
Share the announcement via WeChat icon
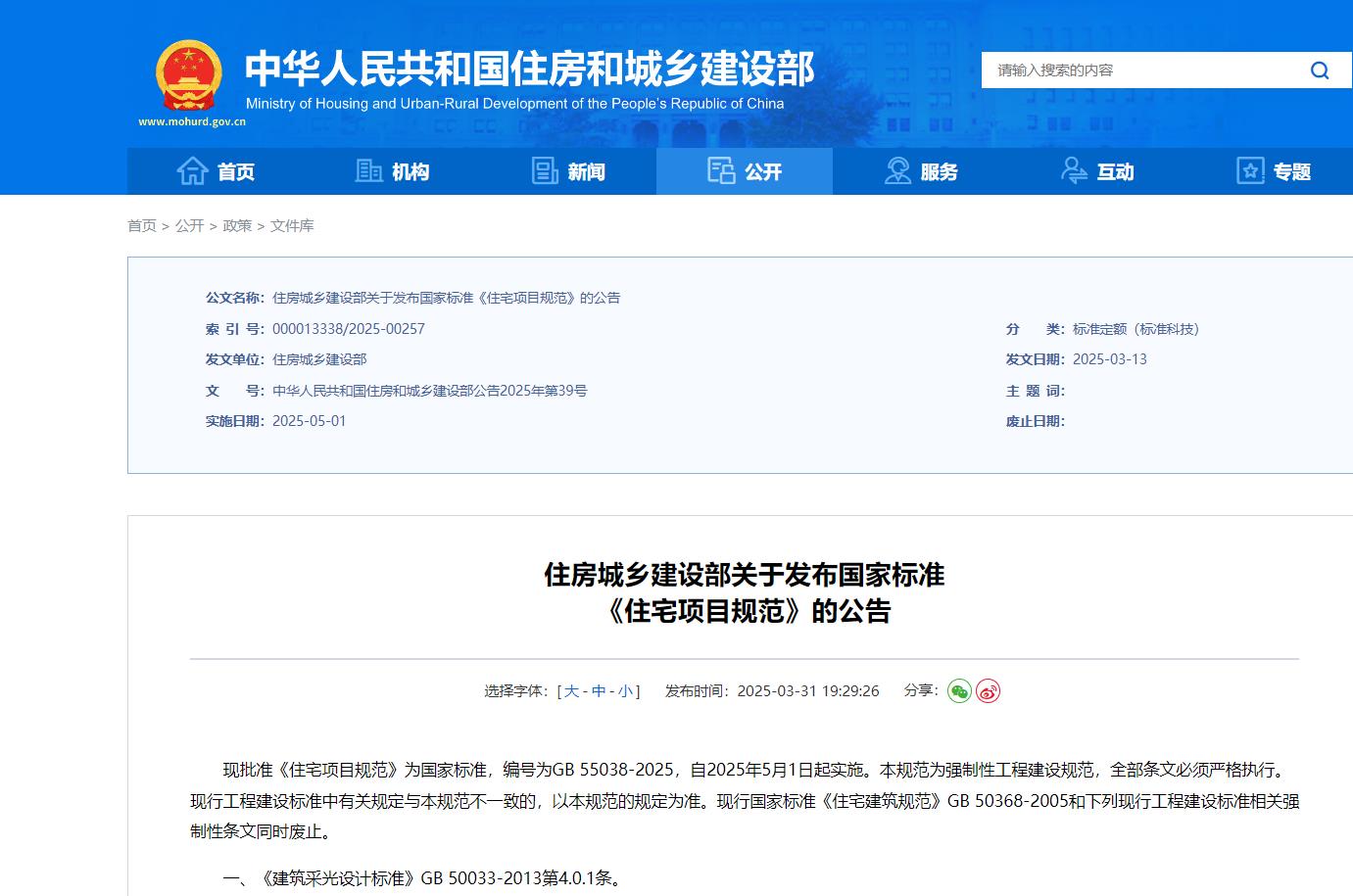(958, 690)
